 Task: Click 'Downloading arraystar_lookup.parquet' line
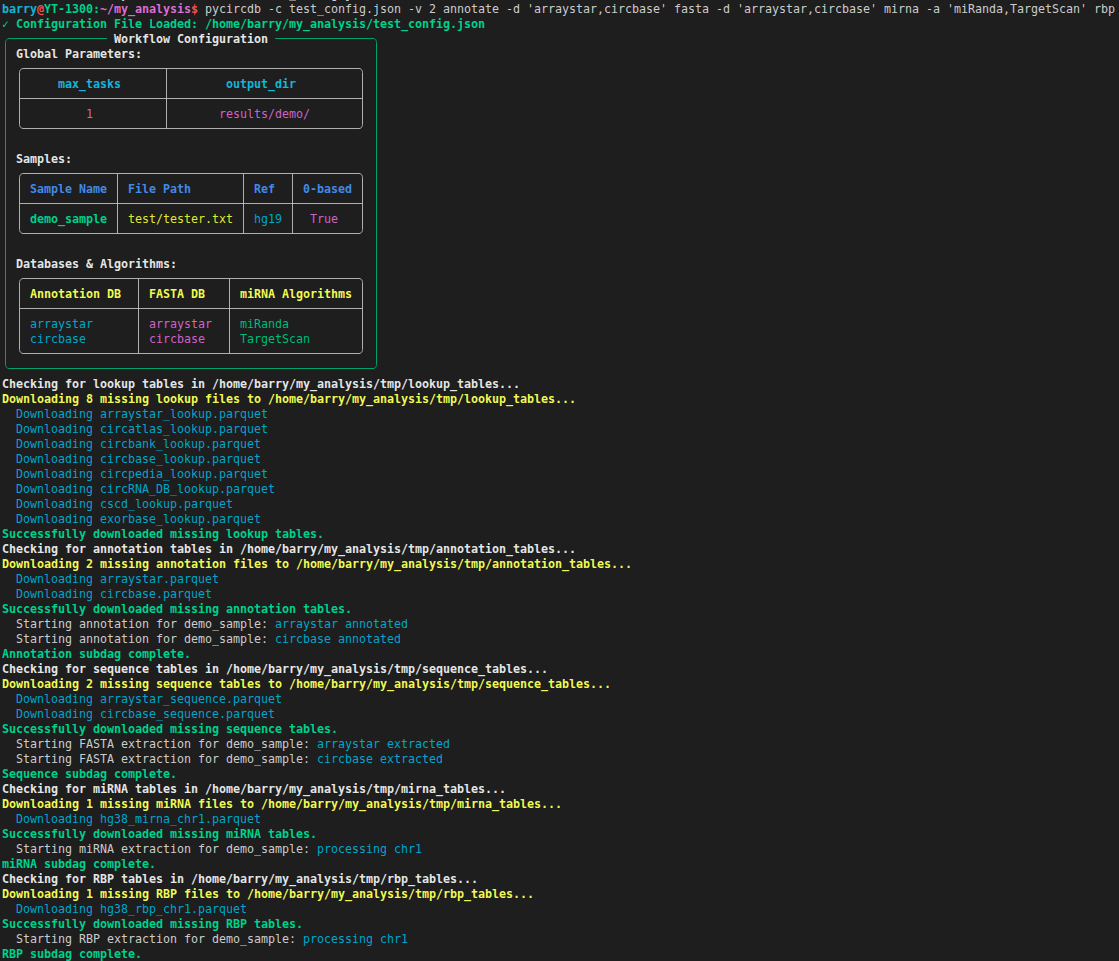[x=141, y=414]
